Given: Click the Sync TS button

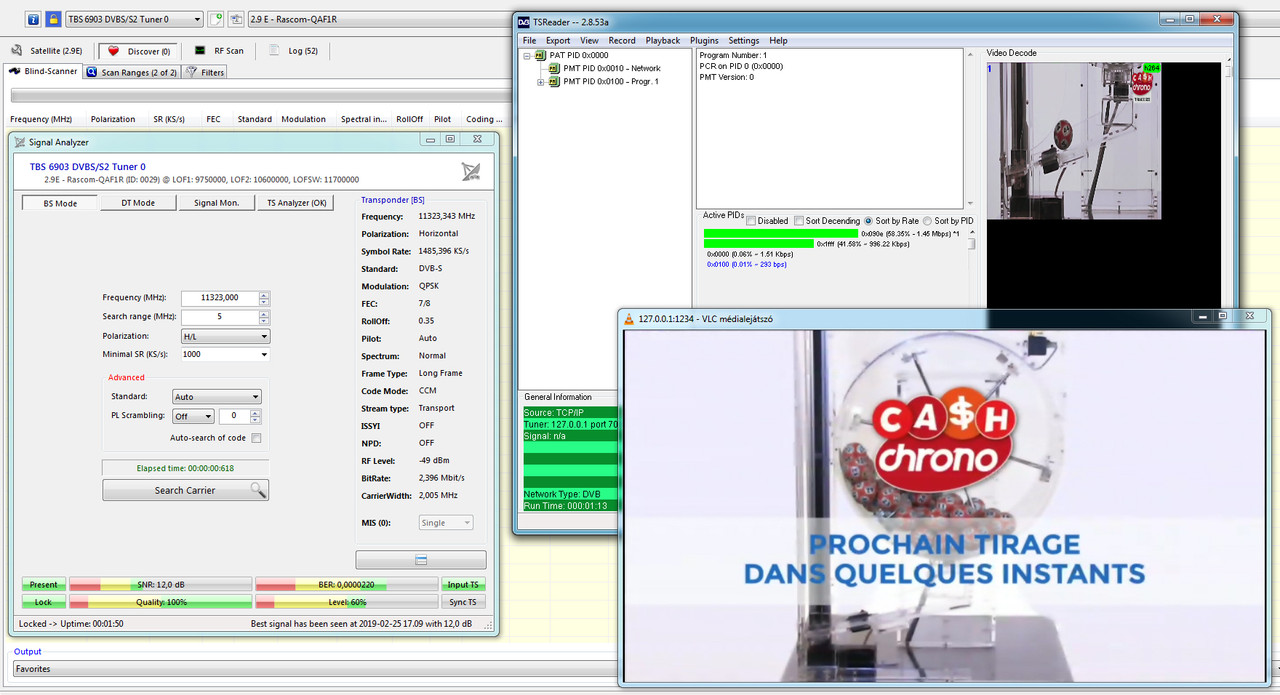Looking at the screenshot, I should (463, 602).
